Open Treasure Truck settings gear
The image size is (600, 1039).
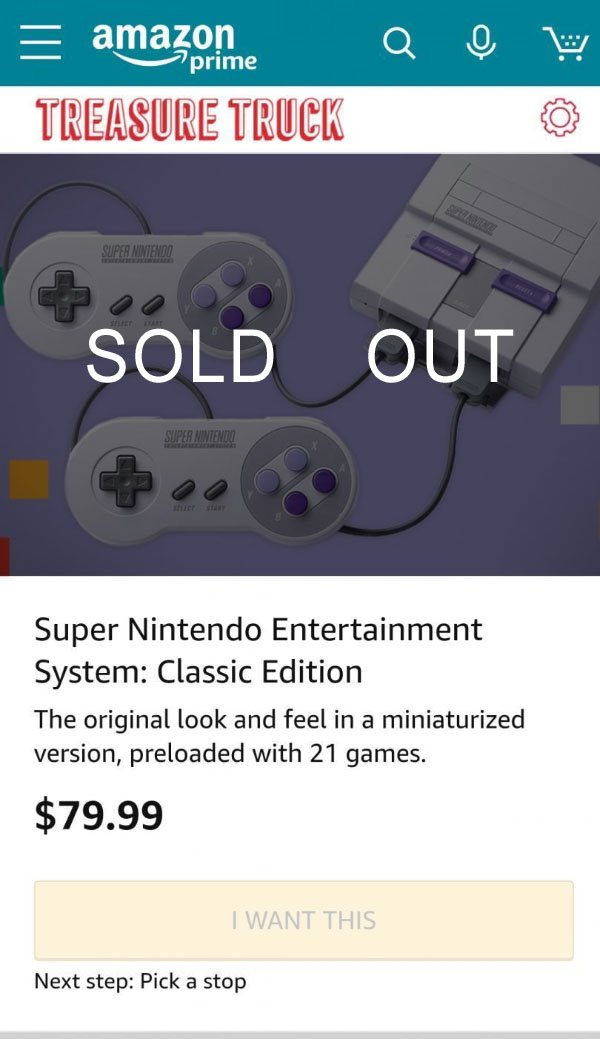[559, 119]
